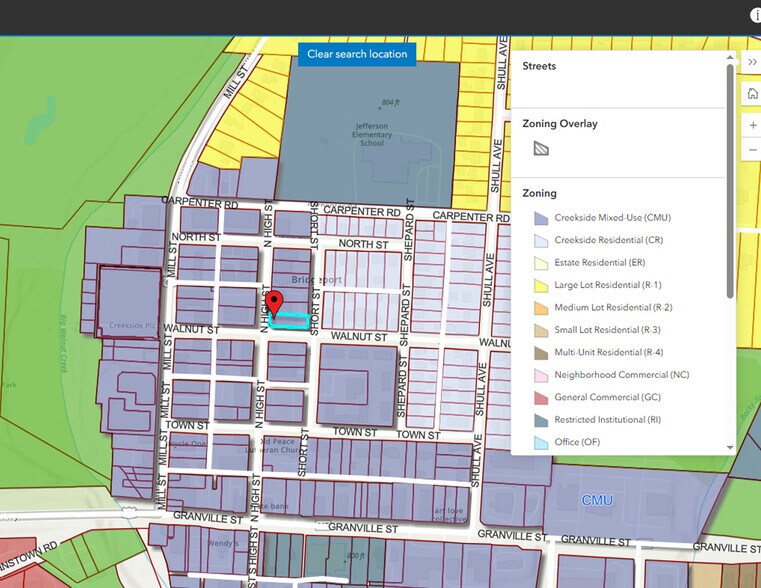Screen dimensions: 761x588
Task: Collapse the legend panel with the double-chevron
Action: click(751, 62)
